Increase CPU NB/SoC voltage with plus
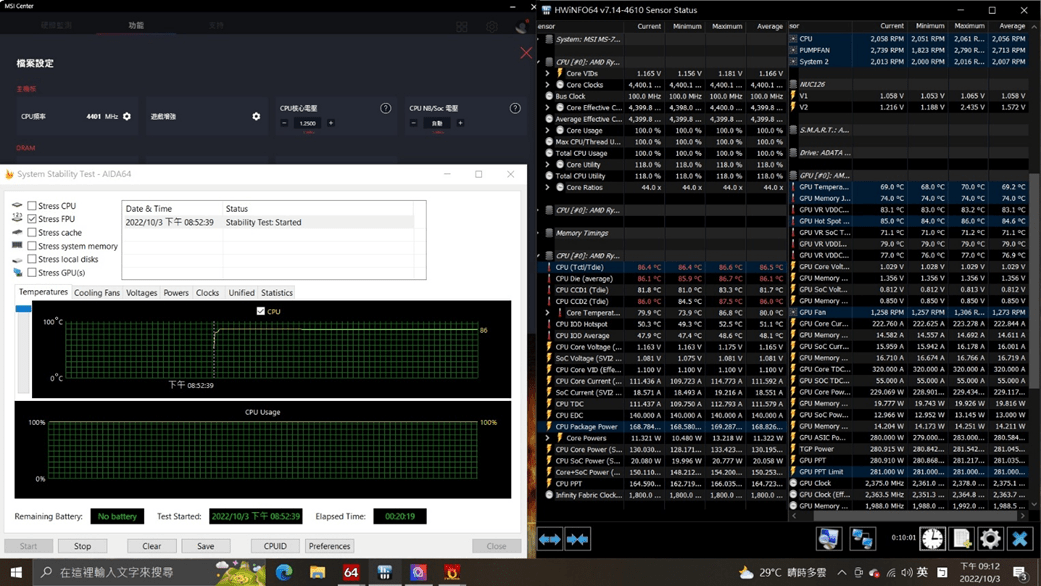This screenshot has width=1041, height=586. coord(460,123)
